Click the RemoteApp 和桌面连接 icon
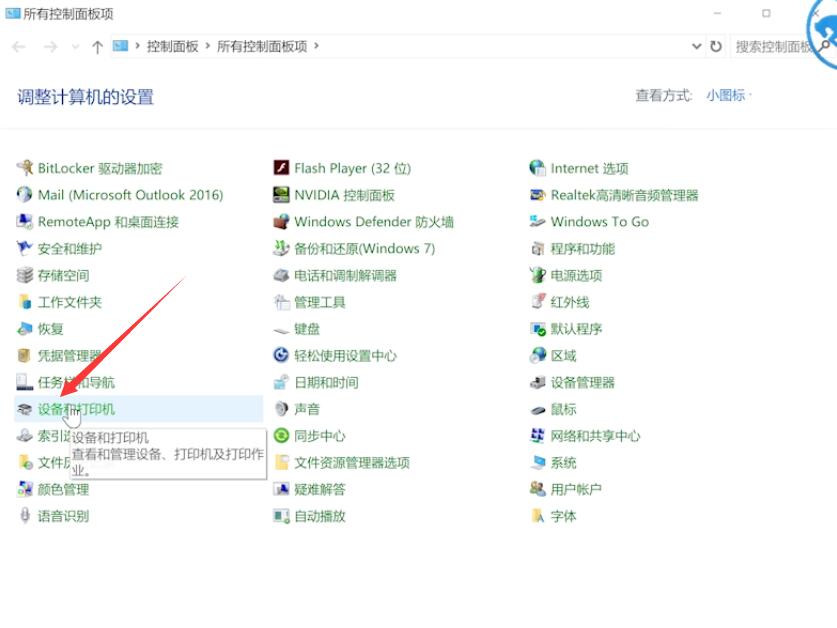The width and height of the screenshot is (837, 628). [x=25, y=222]
